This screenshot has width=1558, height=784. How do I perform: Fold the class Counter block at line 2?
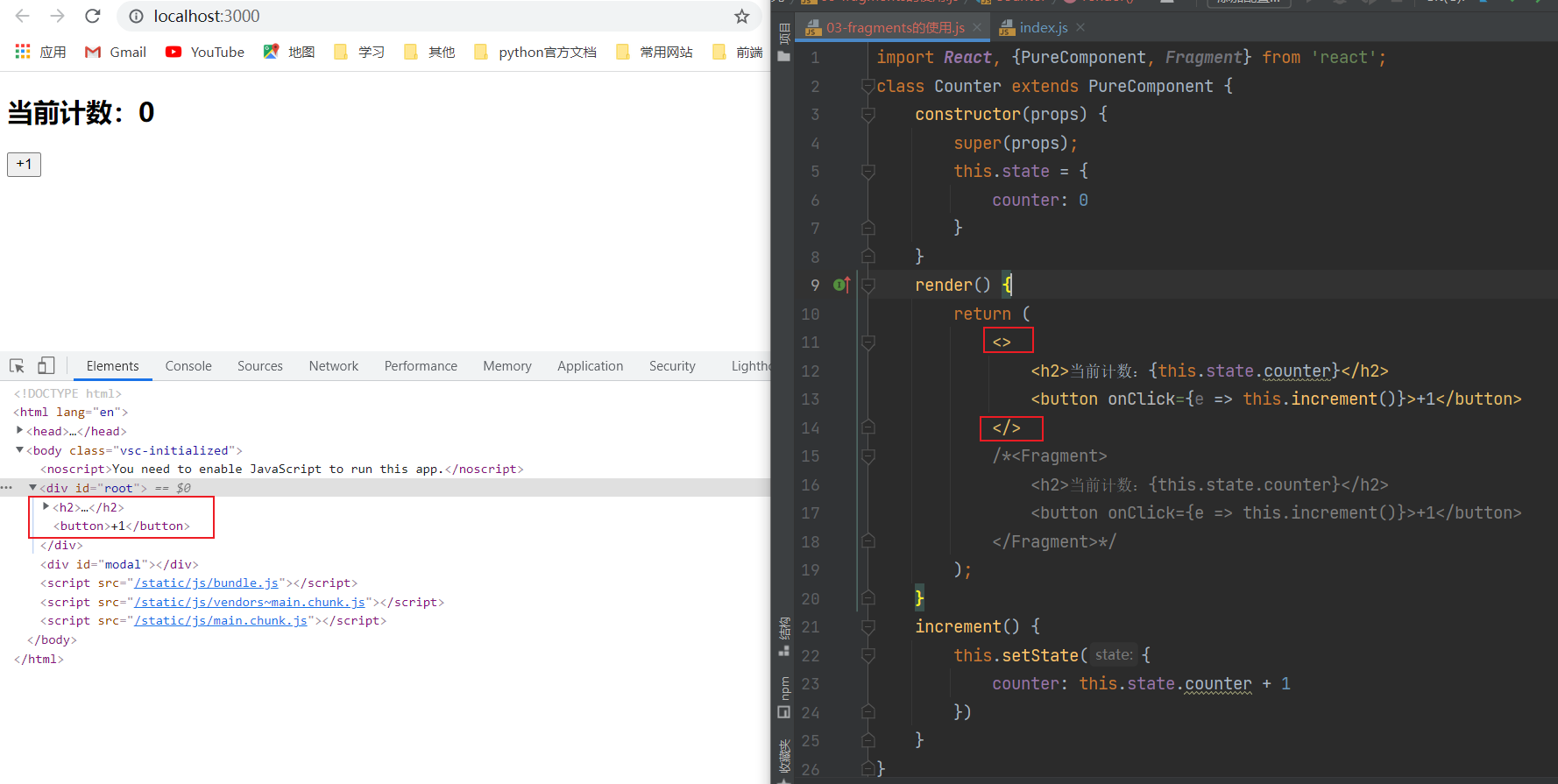coord(868,86)
